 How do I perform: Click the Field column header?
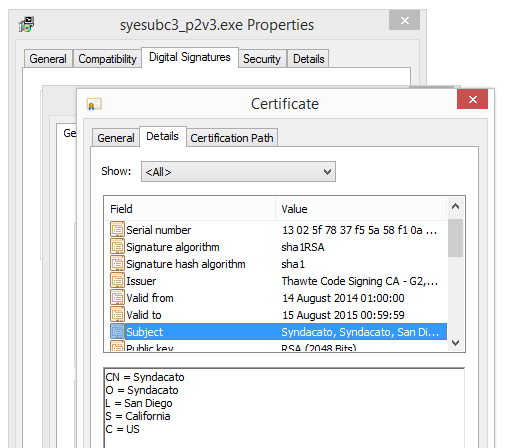pos(190,209)
